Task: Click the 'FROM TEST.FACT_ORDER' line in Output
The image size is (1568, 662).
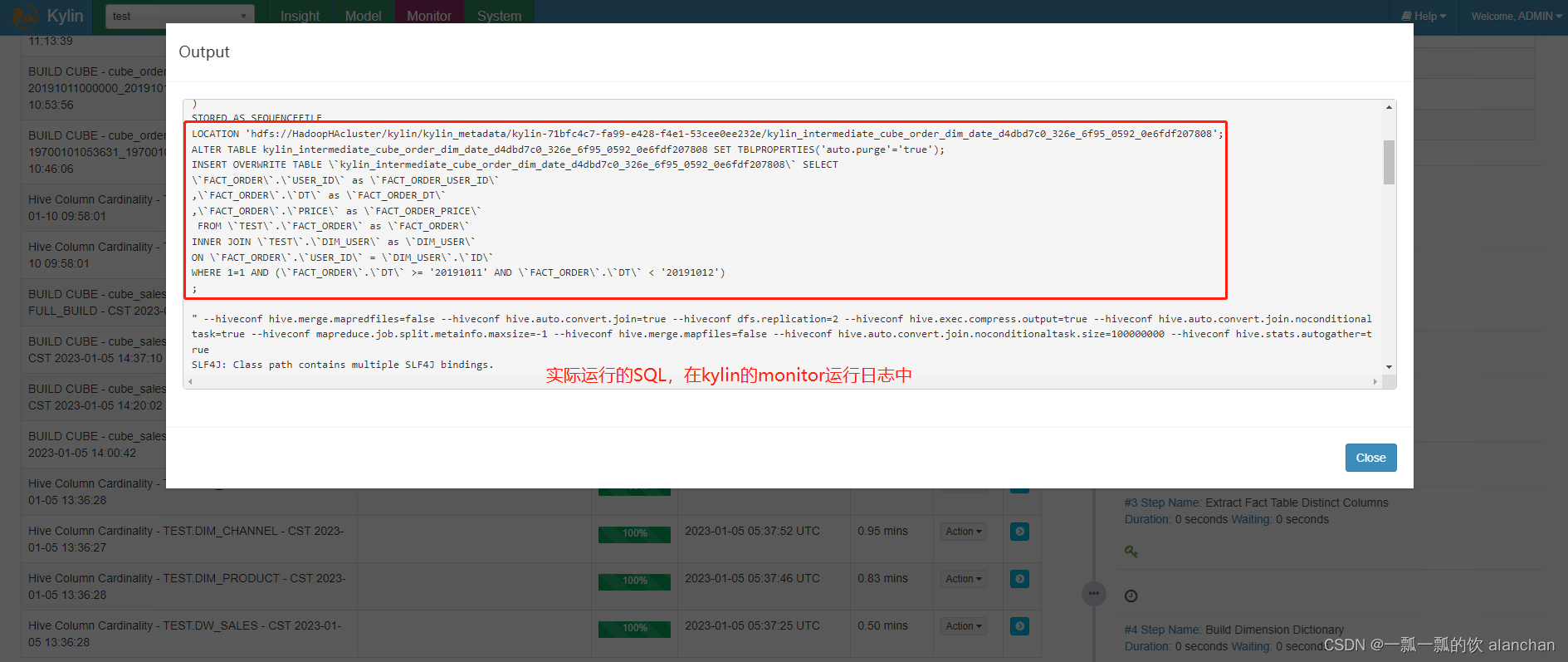Action: (333, 226)
